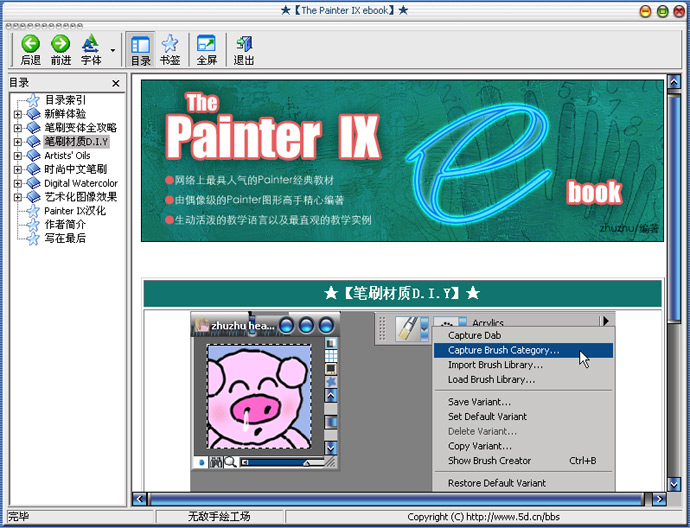Click the book icon beside Digital Watercolor
This screenshot has width=690, height=528.
tap(33, 183)
